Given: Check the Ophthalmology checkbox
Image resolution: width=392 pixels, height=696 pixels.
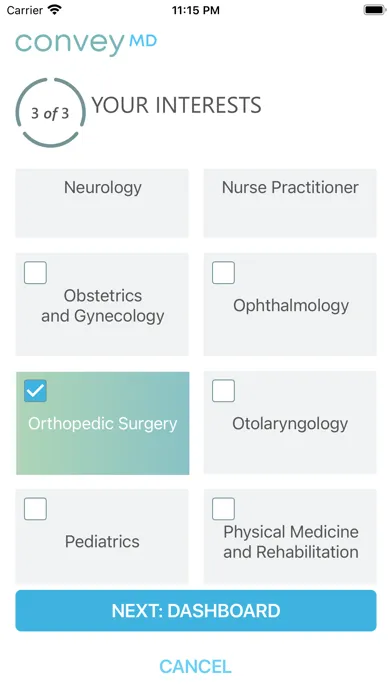Looking at the screenshot, I should point(223,273).
